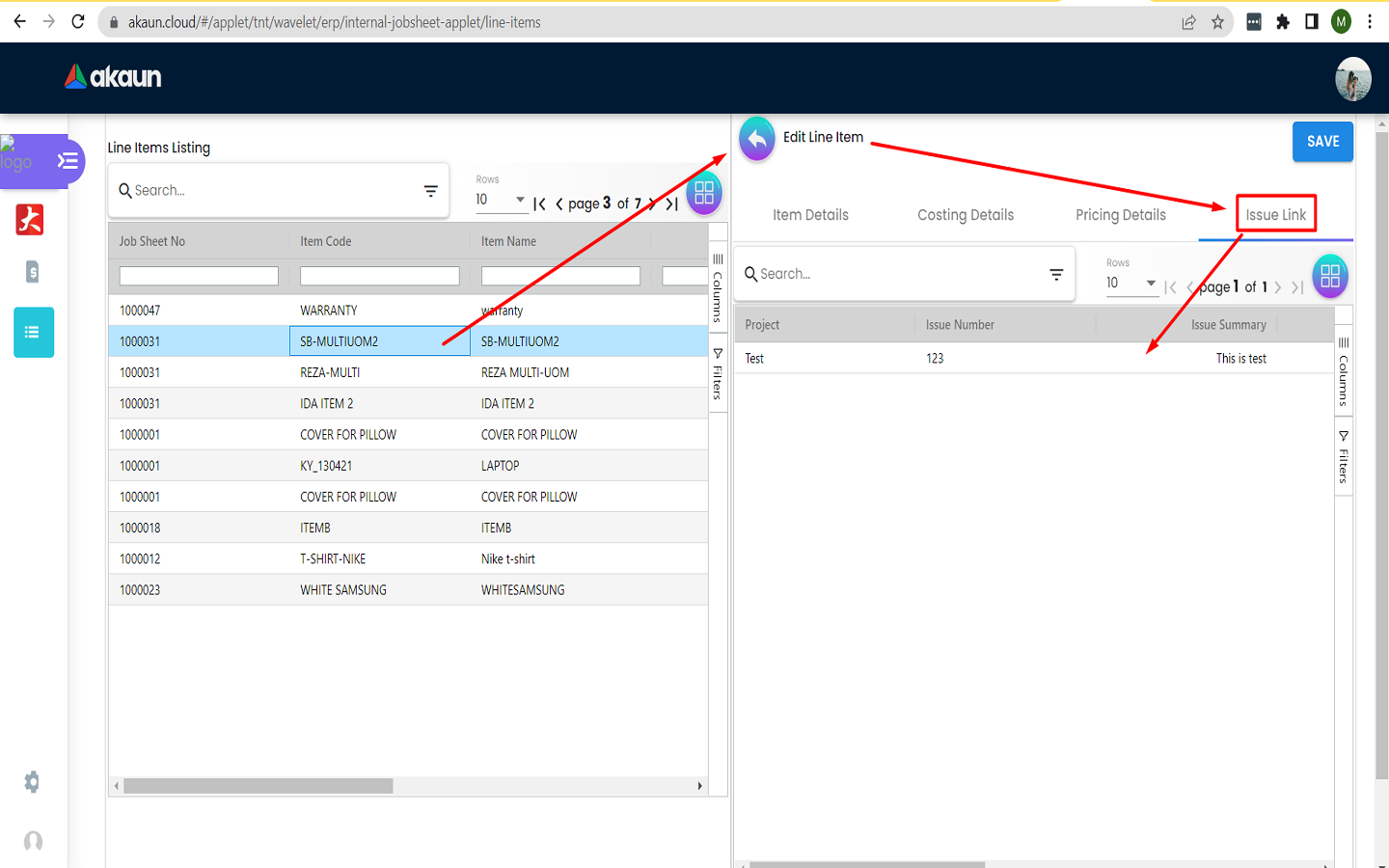
Task: Click the horizontal scrollbar of line items grid
Action: click(x=259, y=786)
